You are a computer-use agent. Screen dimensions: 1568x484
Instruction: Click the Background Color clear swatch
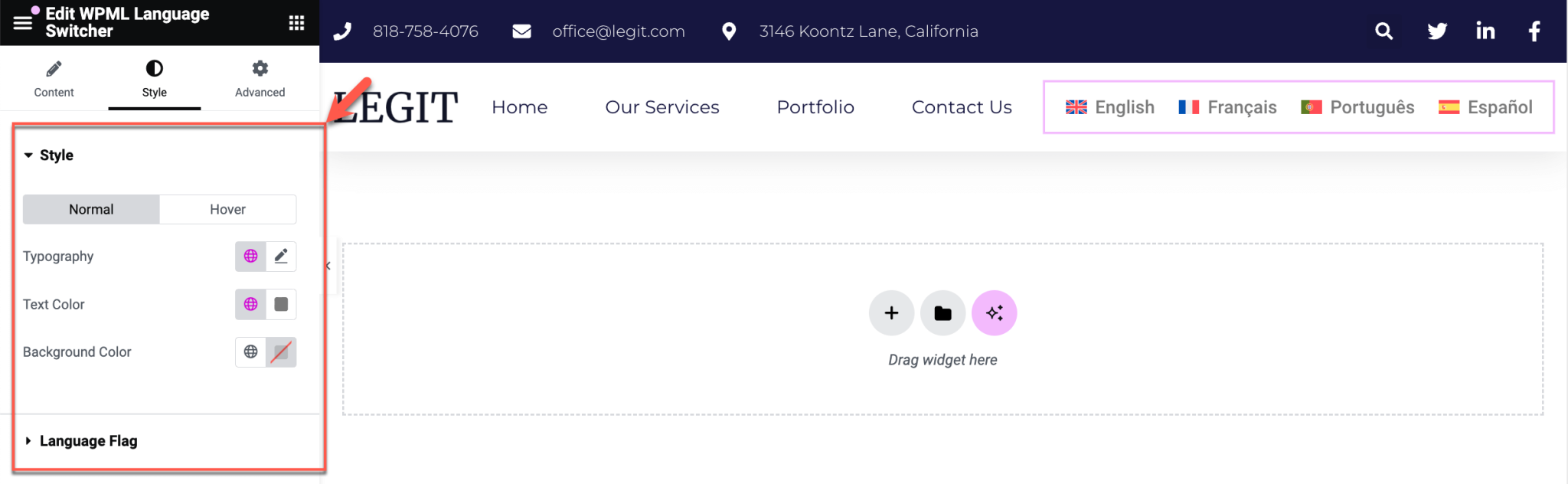282,352
